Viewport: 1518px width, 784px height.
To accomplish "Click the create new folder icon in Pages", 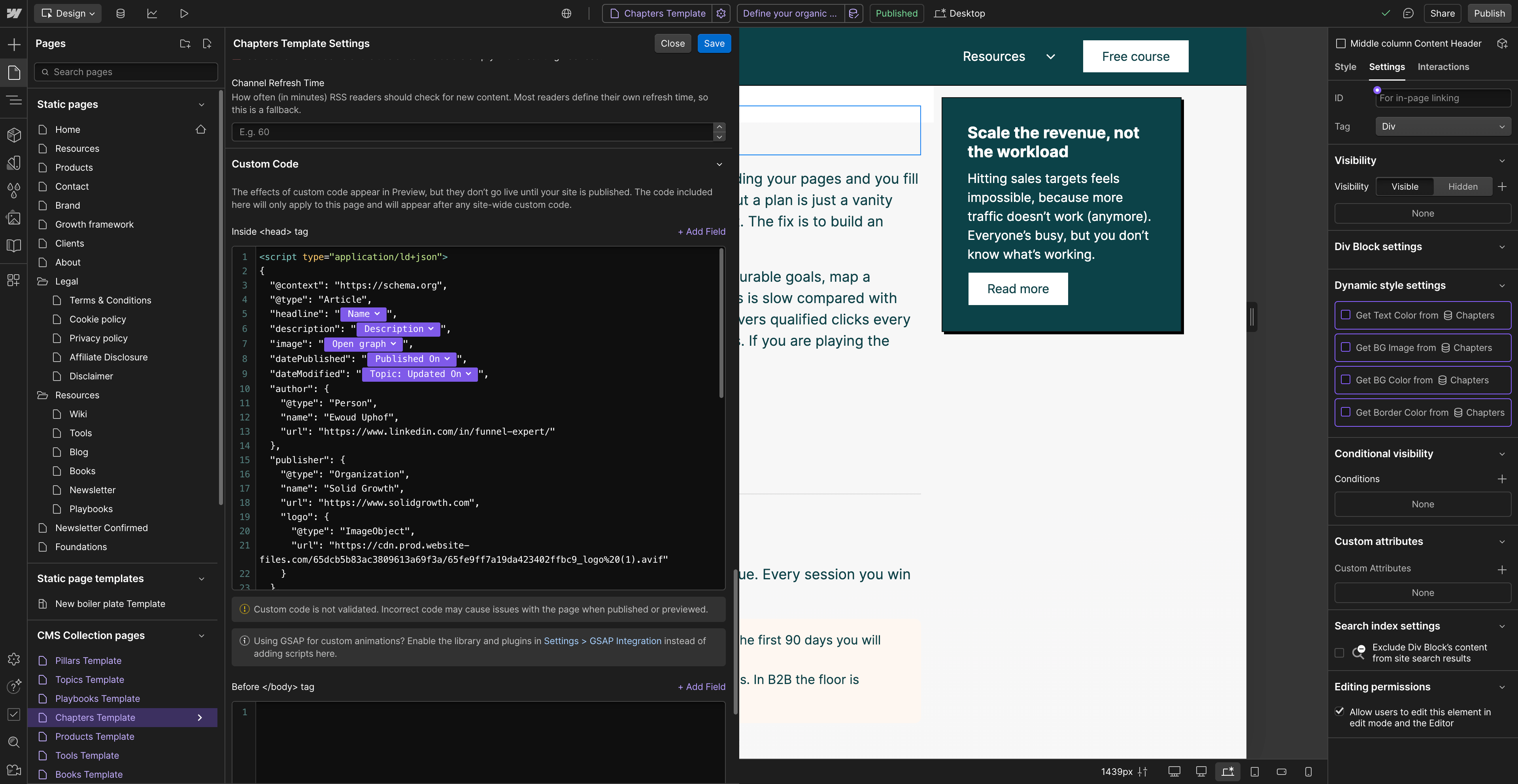I will [185, 43].
